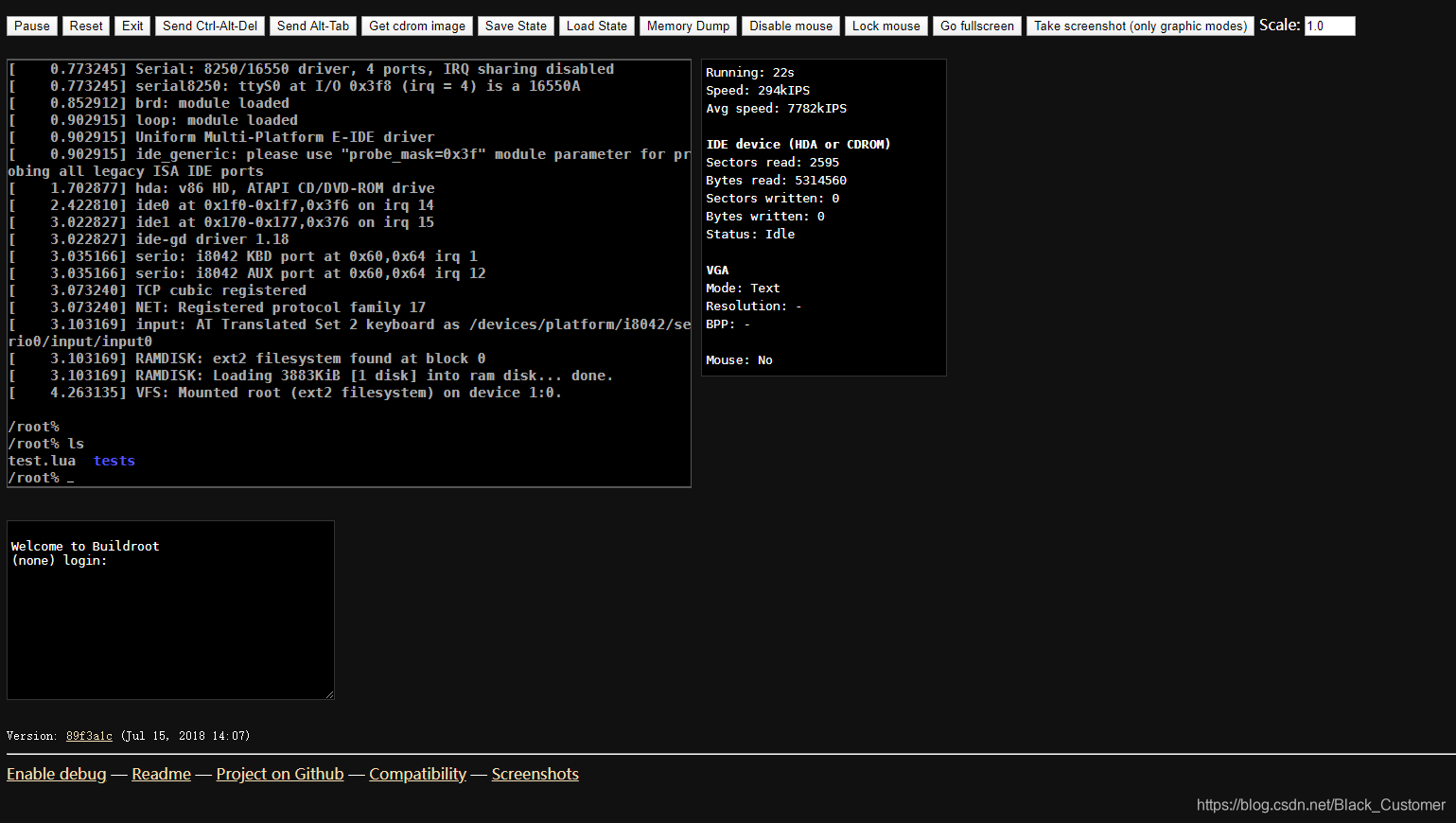The image size is (1456, 823).
Task: Click 'brd: module loaded' log line
Action: coord(149,103)
